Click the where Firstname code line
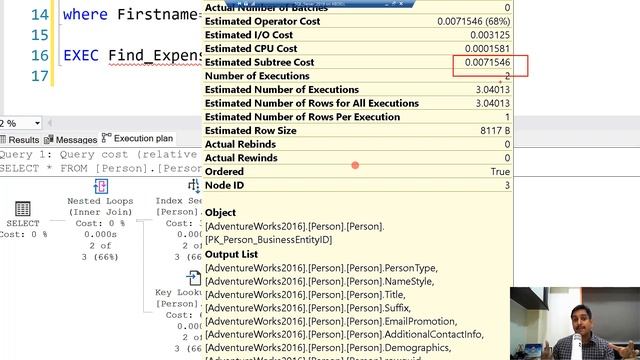The width and height of the screenshot is (640, 360). [132, 14]
